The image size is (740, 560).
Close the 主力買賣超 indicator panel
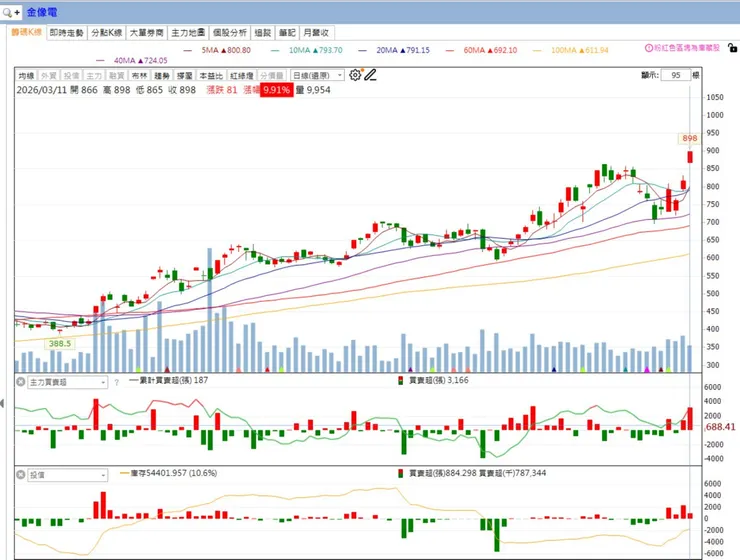point(21,382)
